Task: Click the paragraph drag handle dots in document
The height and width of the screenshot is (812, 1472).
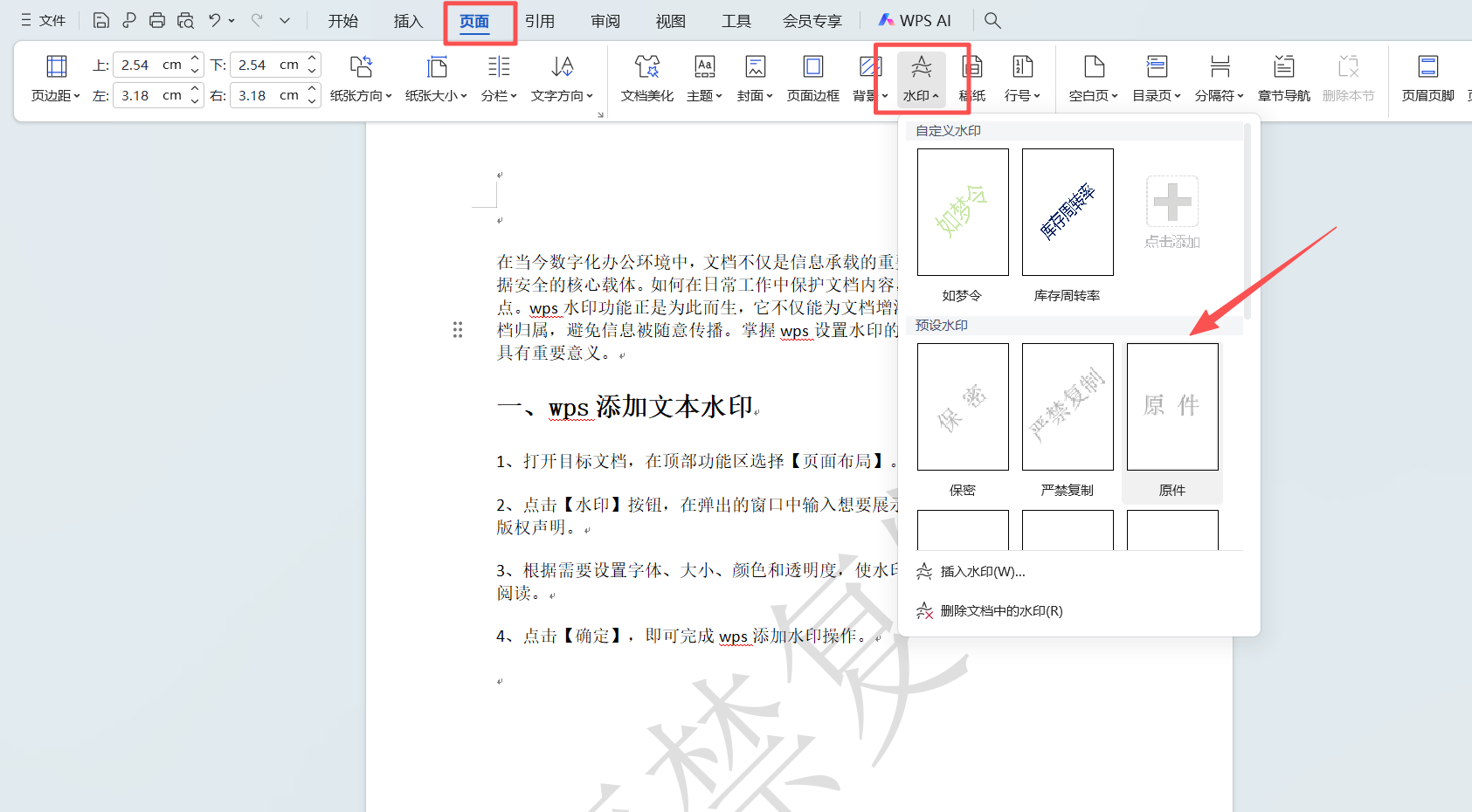Action: click(458, 330)
